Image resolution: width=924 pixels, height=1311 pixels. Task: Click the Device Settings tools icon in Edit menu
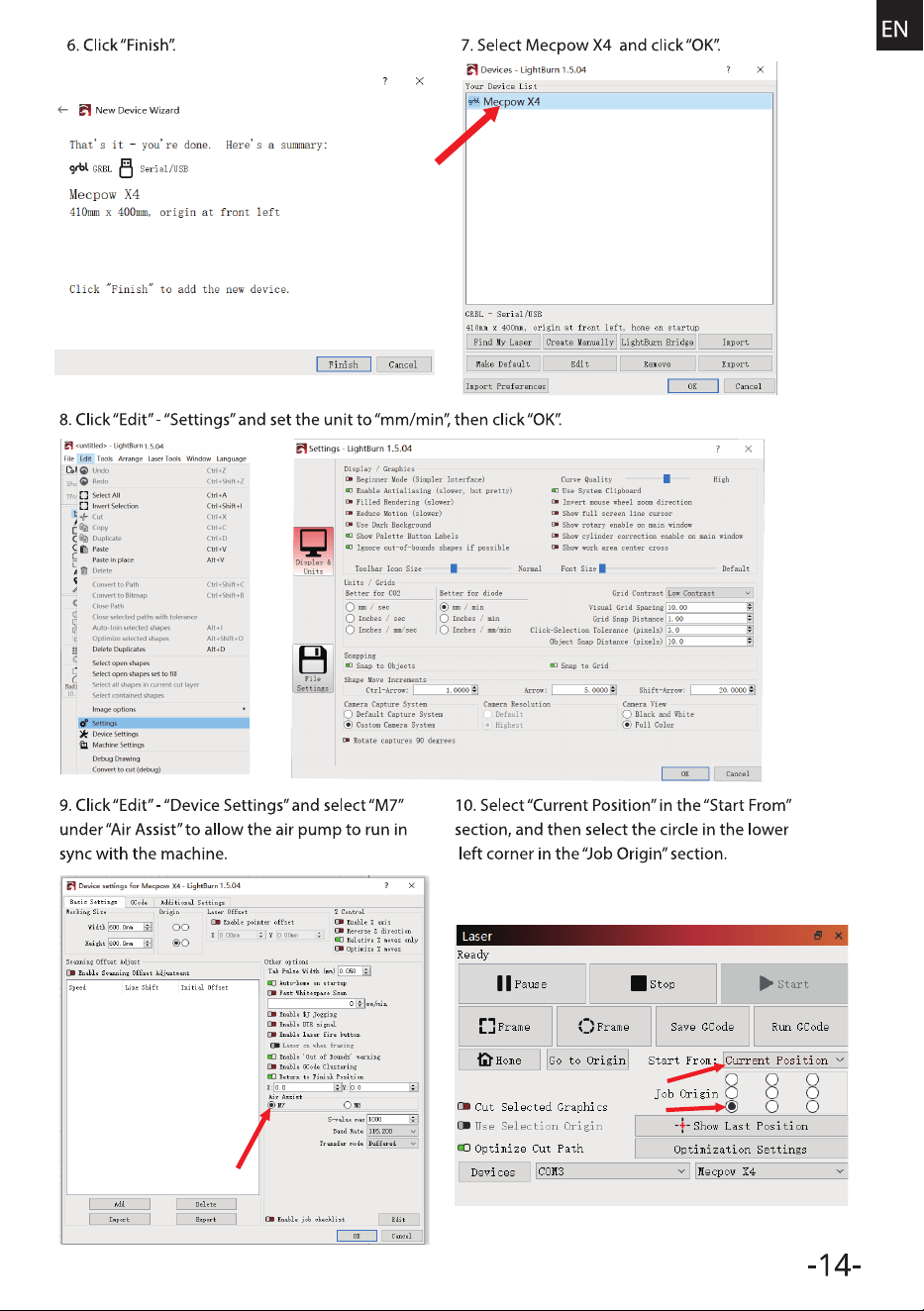(84, 735)
